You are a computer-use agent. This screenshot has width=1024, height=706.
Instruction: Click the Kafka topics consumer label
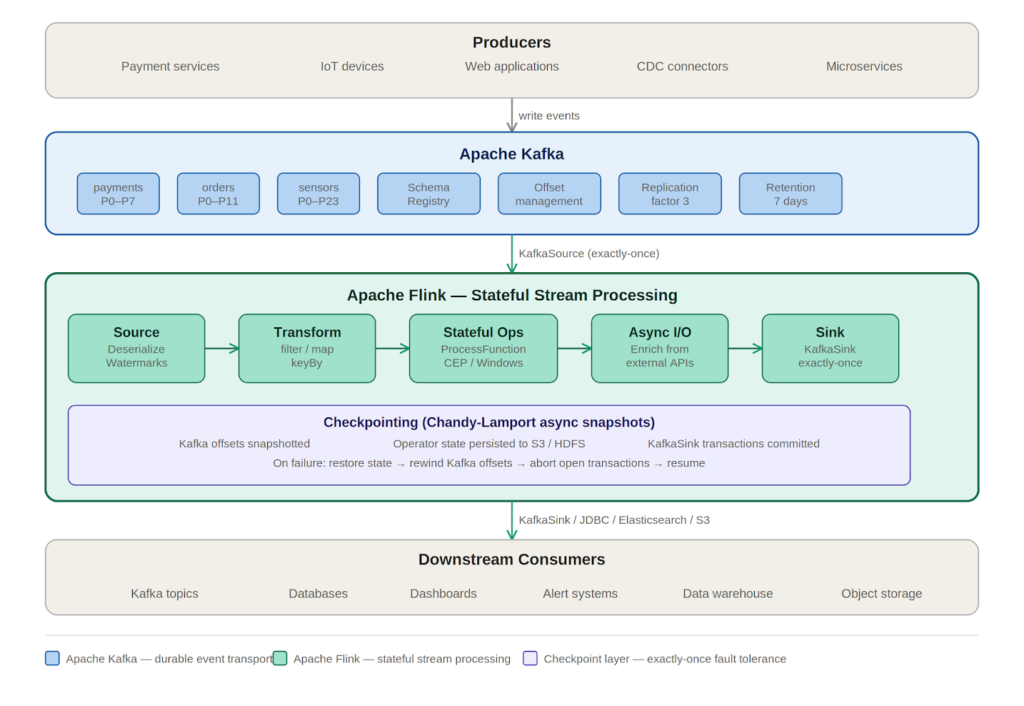point(165,594)
